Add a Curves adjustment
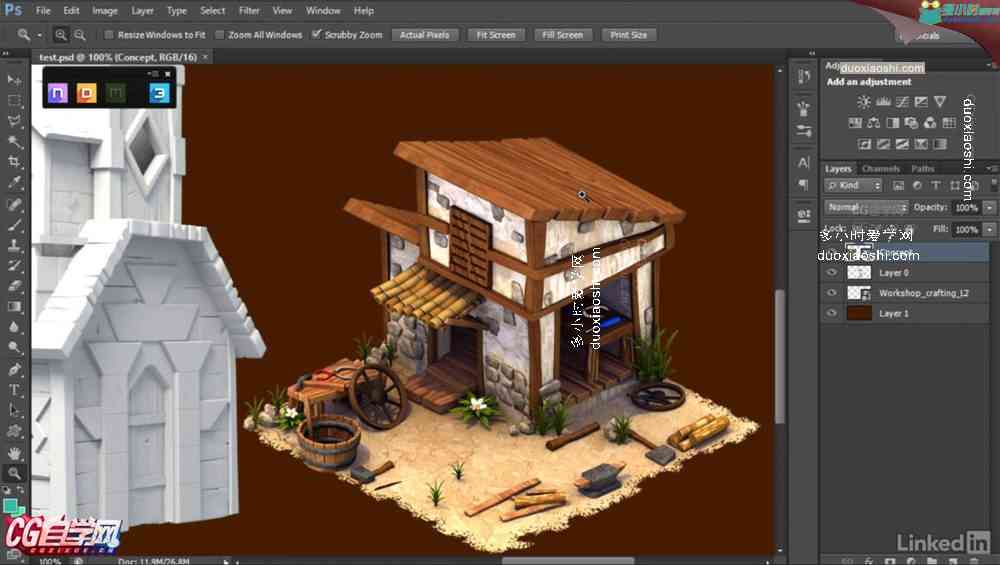 (902, 102)
